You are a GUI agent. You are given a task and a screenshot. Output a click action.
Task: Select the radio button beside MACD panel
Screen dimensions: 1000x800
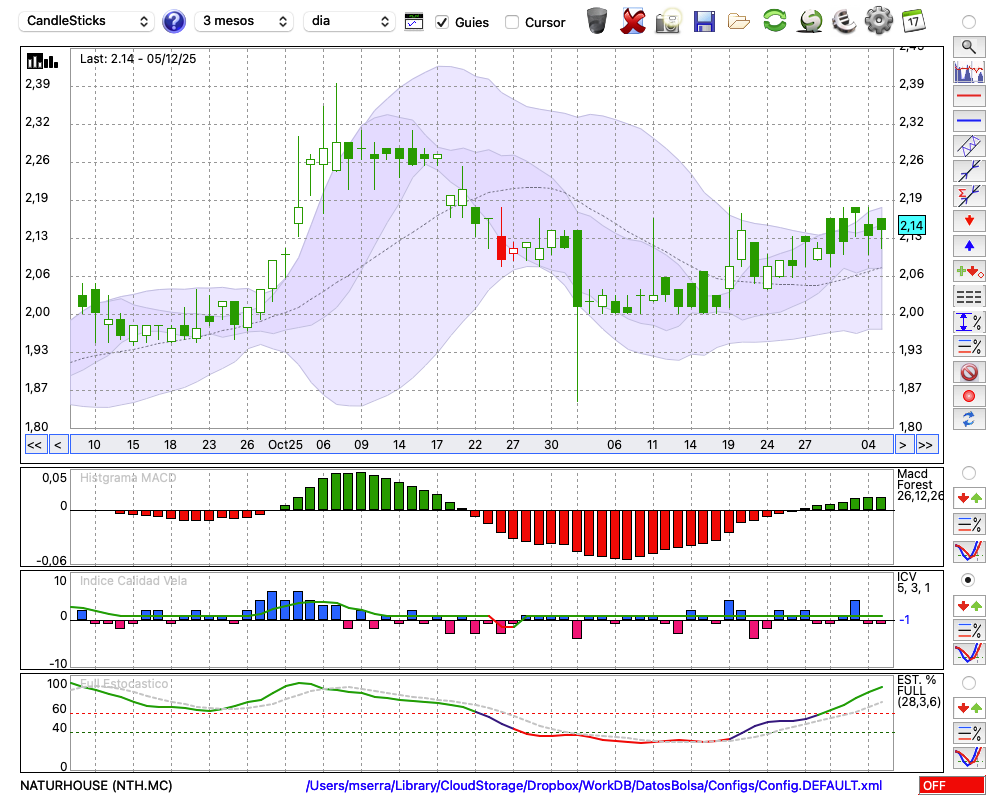click(968, 472)
